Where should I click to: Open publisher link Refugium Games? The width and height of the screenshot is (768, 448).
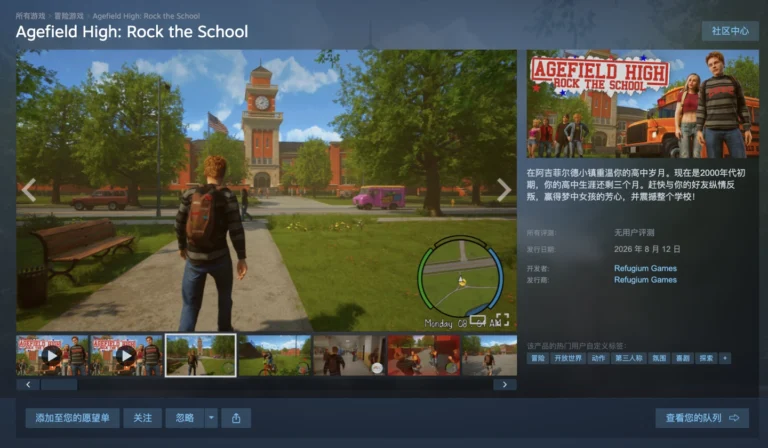click(645, 280)
